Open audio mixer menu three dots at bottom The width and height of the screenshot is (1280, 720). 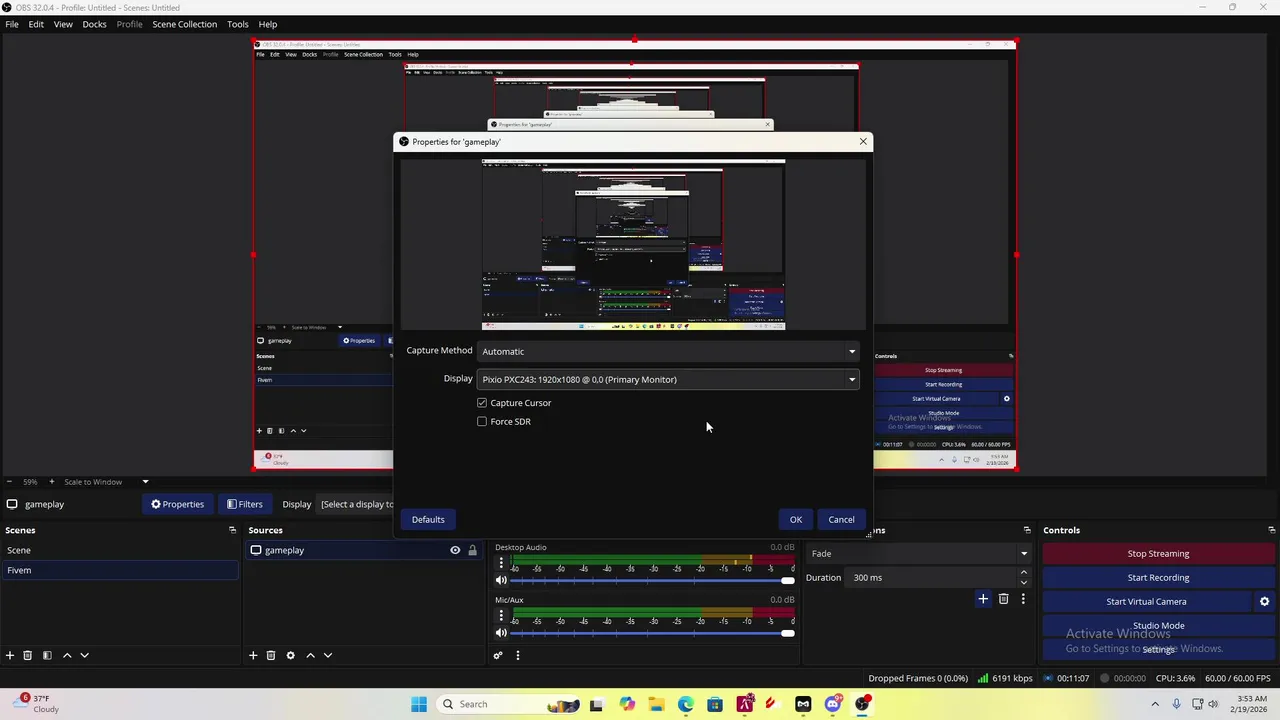tap(517, 655)
